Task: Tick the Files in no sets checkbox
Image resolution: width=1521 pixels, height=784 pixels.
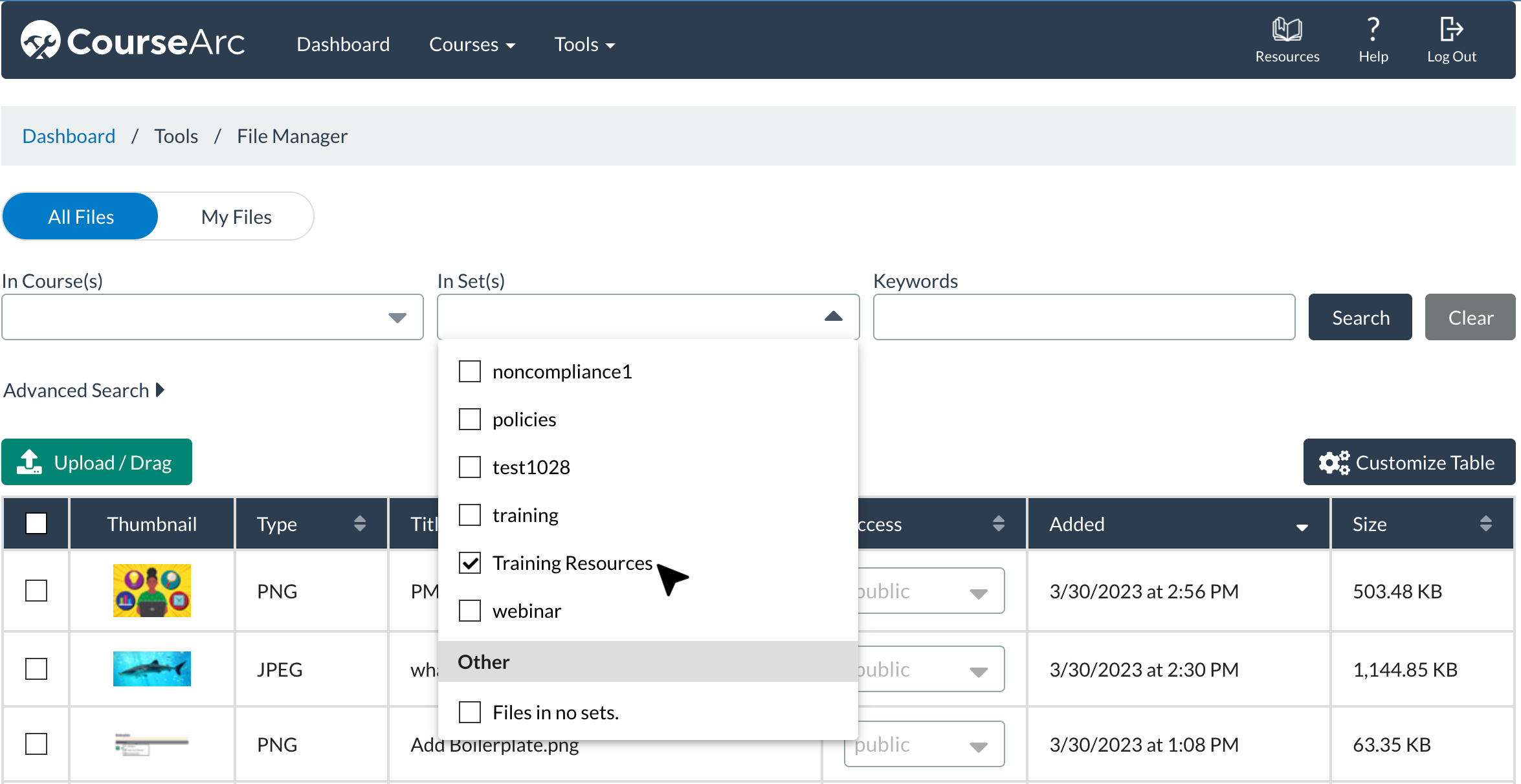Action: pyautogui.click(x=470, y=712)
